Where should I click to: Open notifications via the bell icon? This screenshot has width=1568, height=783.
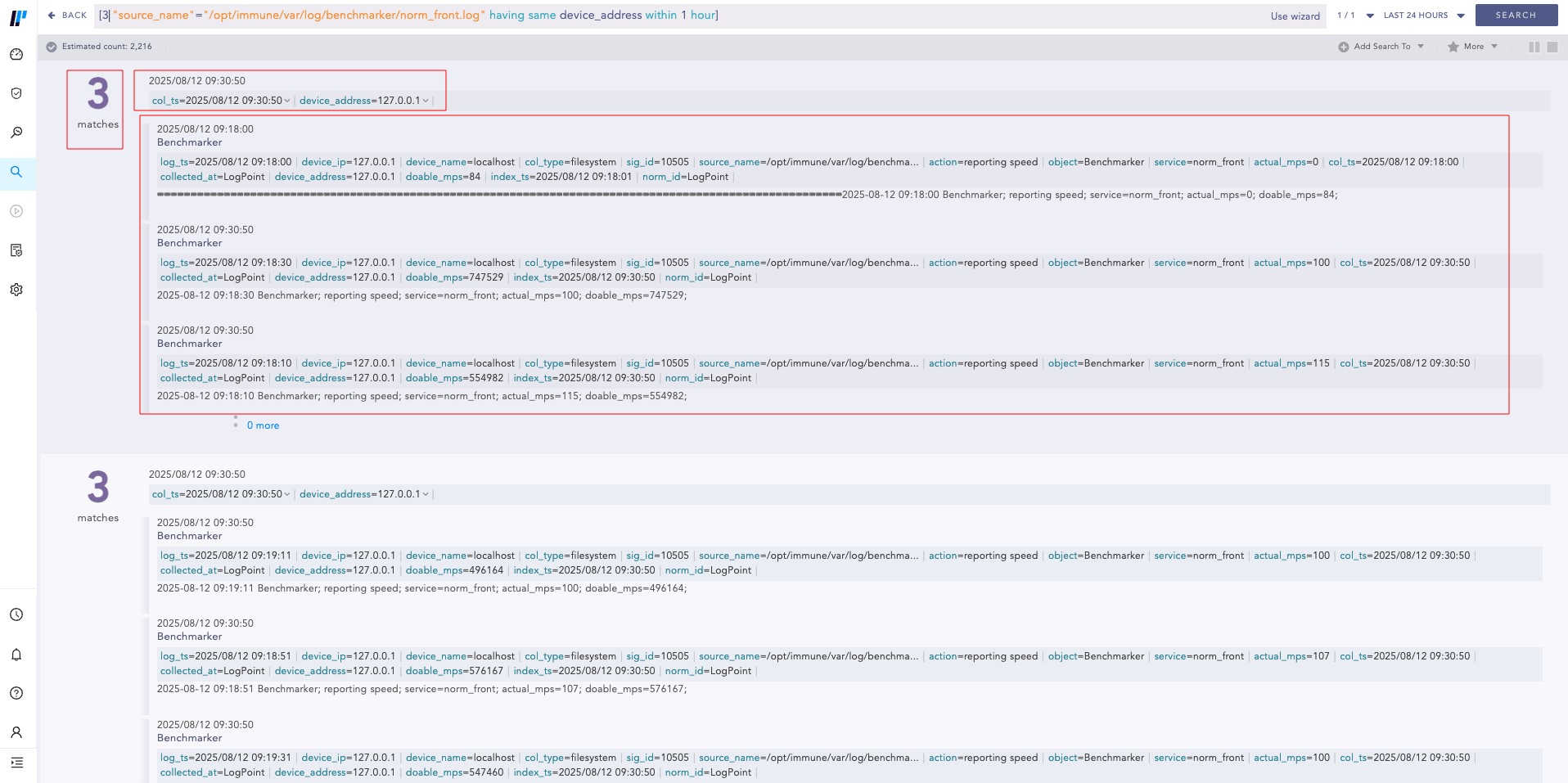[x=16, y=654]
